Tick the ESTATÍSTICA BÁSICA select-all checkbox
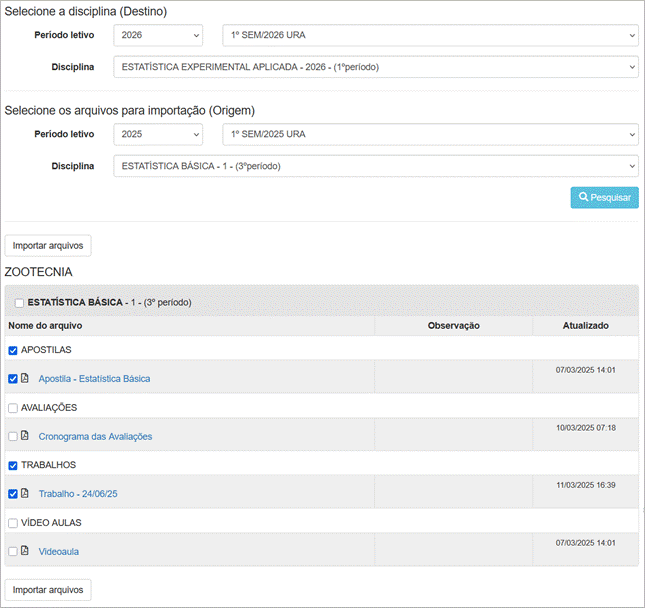 (20, 302)
